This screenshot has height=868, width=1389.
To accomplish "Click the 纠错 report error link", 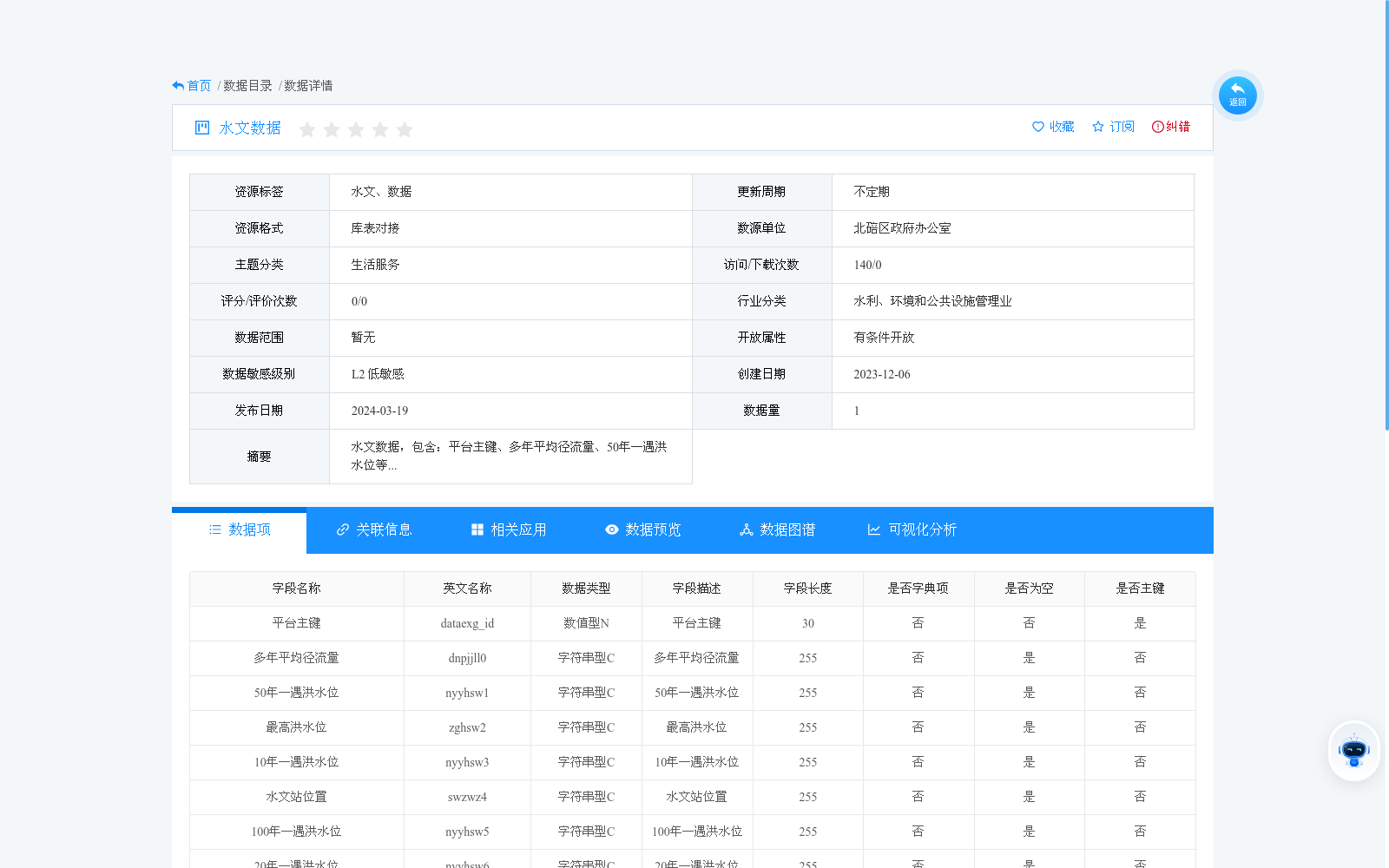I will 1171,127.
